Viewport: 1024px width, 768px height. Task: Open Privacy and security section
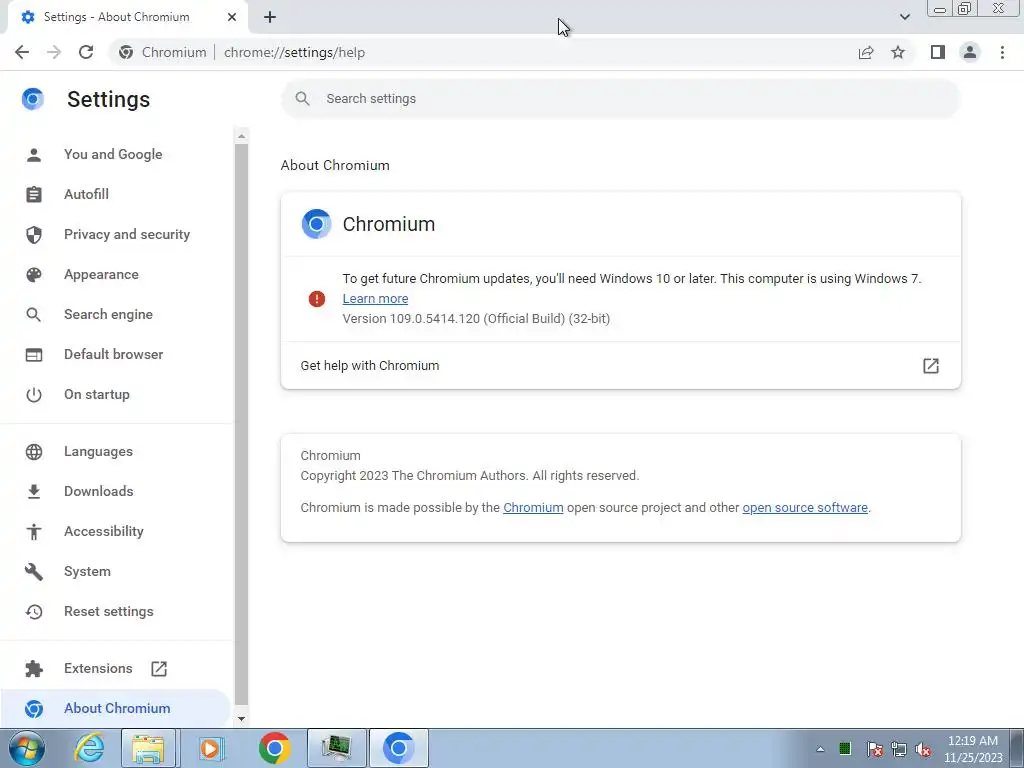coord(127,234)
